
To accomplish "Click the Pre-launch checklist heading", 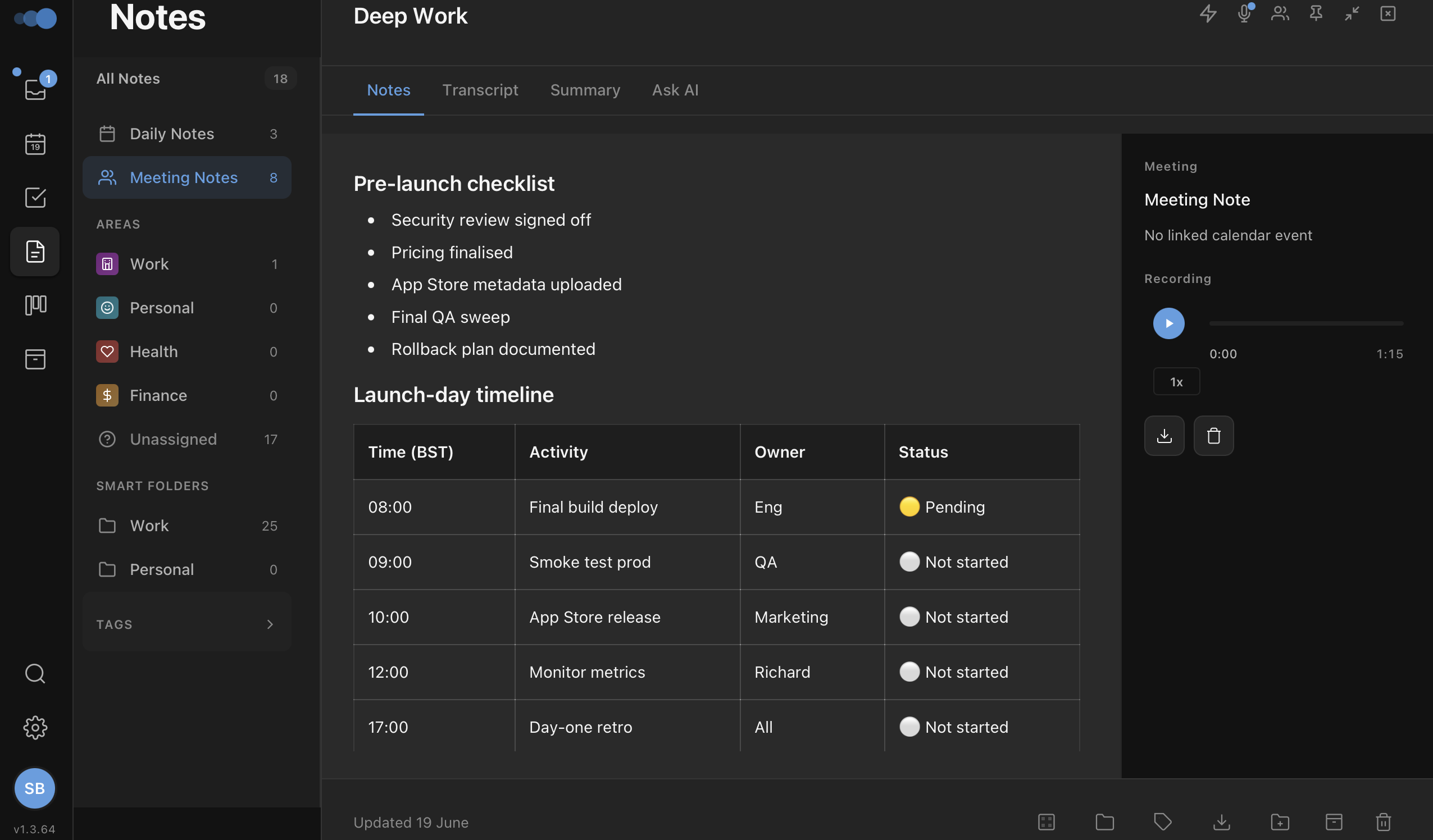I will point(454,184).
